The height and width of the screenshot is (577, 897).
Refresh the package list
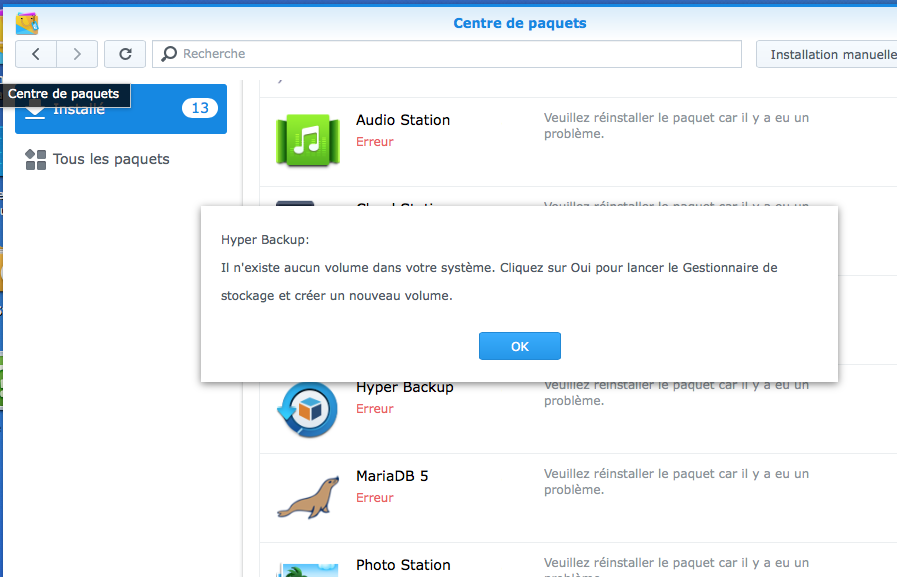coord(125,54)
